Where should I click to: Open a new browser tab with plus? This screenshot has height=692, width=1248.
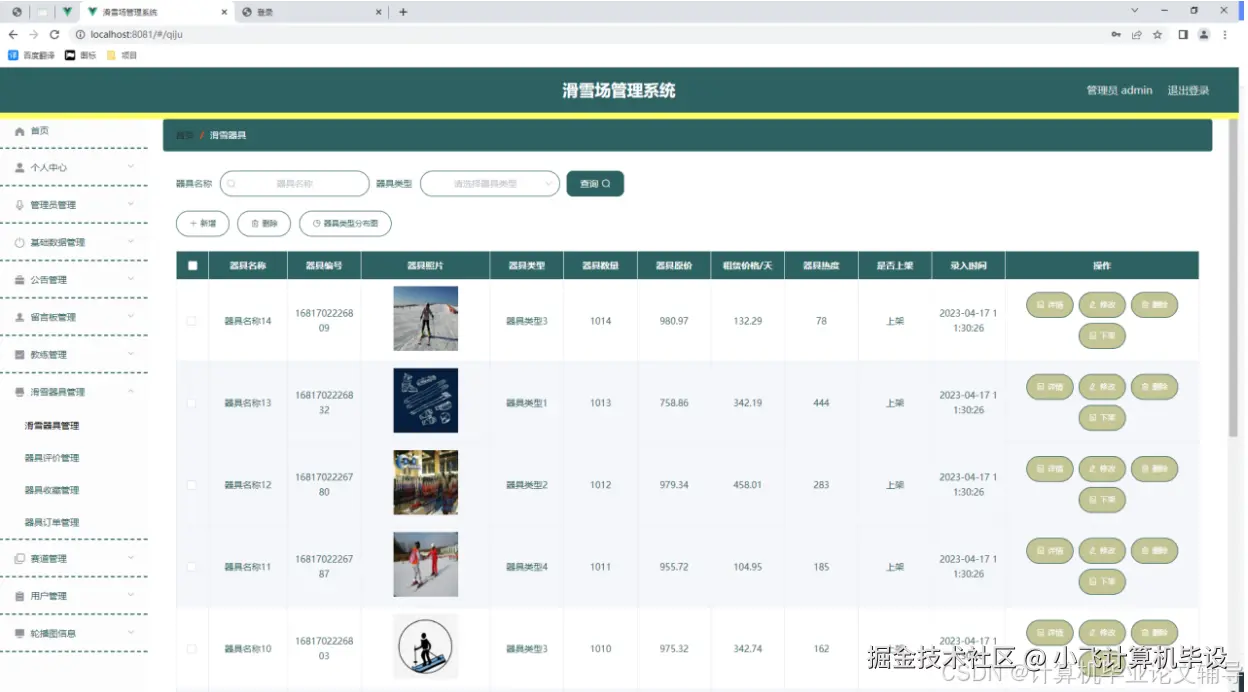tap(403, 12)
